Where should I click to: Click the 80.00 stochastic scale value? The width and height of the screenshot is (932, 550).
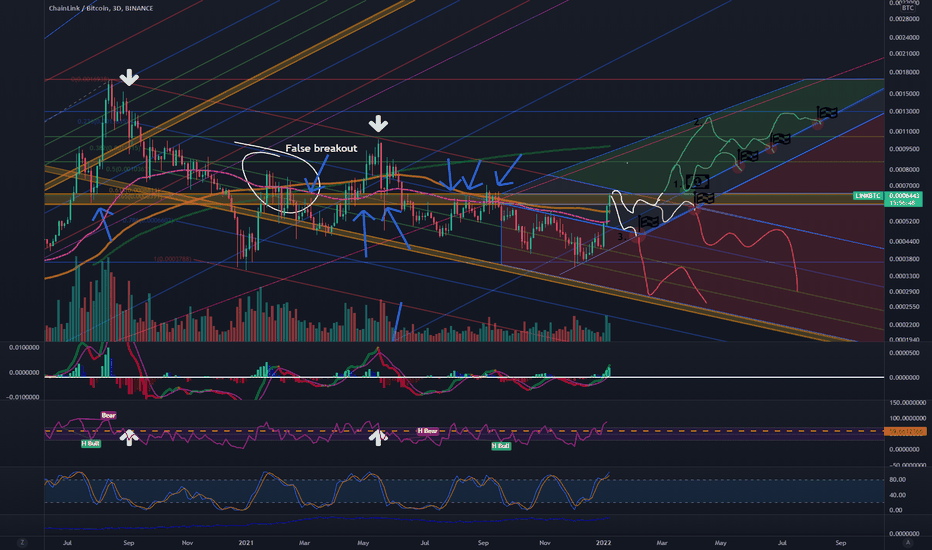coord(898,479)
